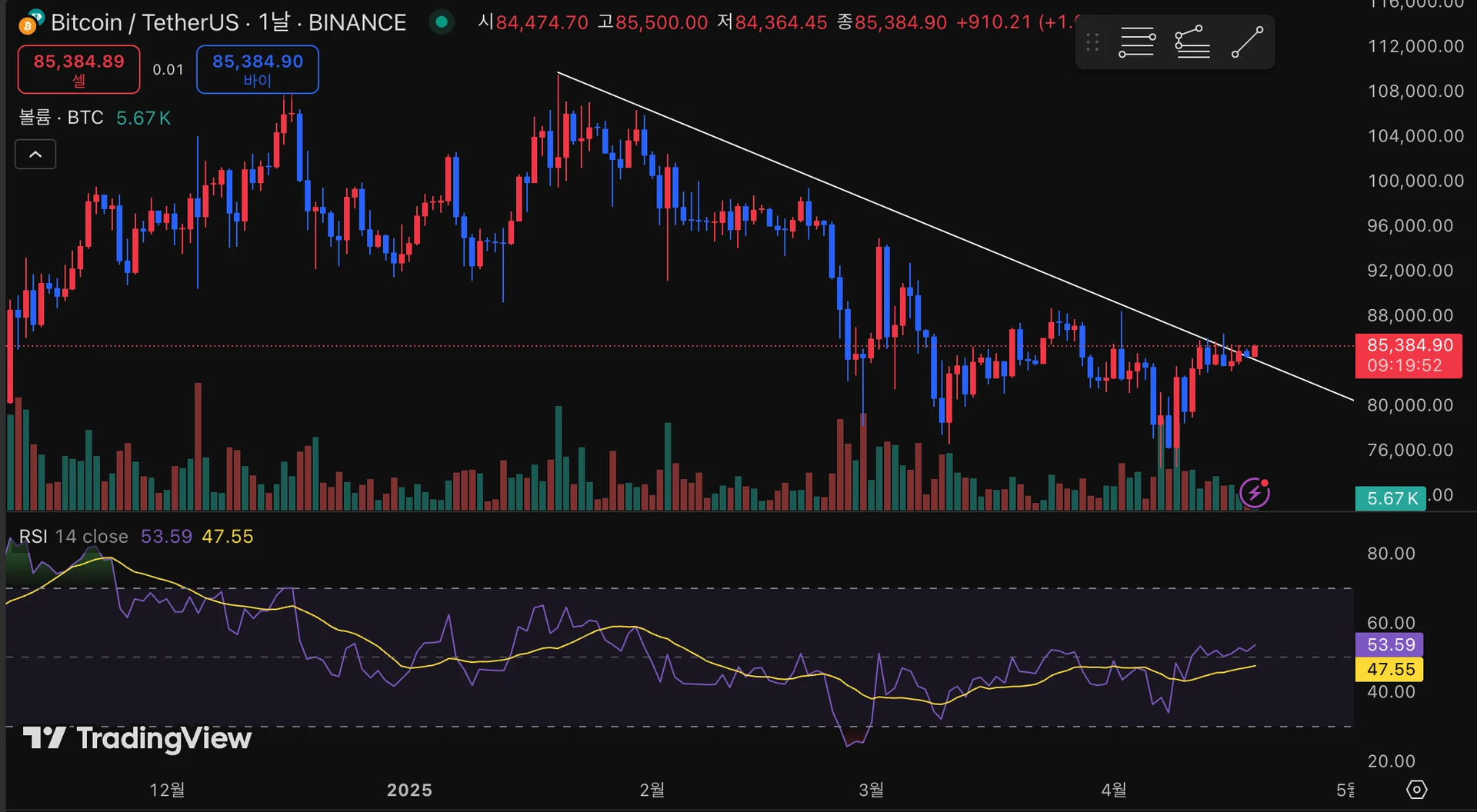Select the RSI 14 close legend

(74, 536)
